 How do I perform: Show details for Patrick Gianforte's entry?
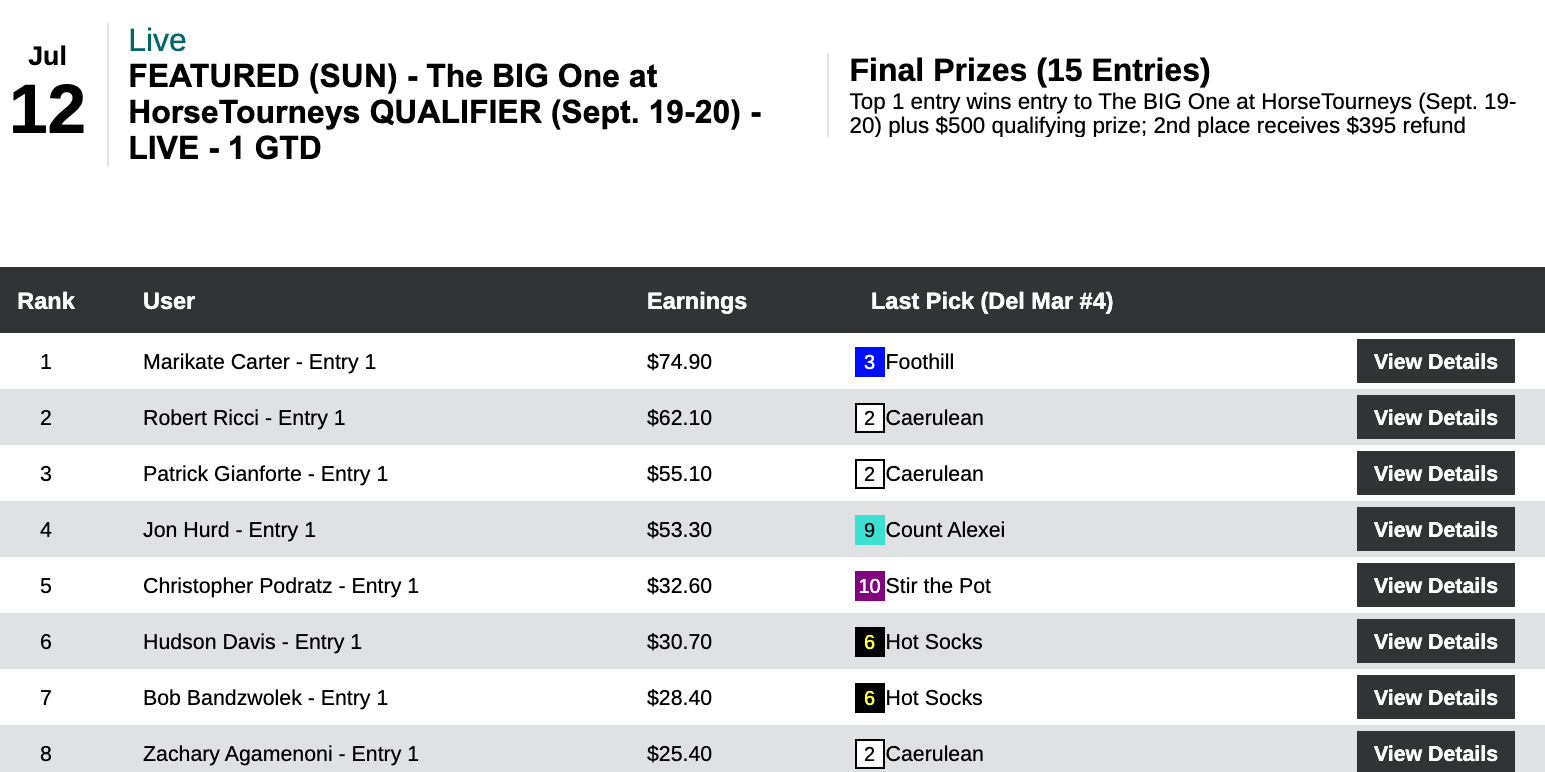(1435, 474)
